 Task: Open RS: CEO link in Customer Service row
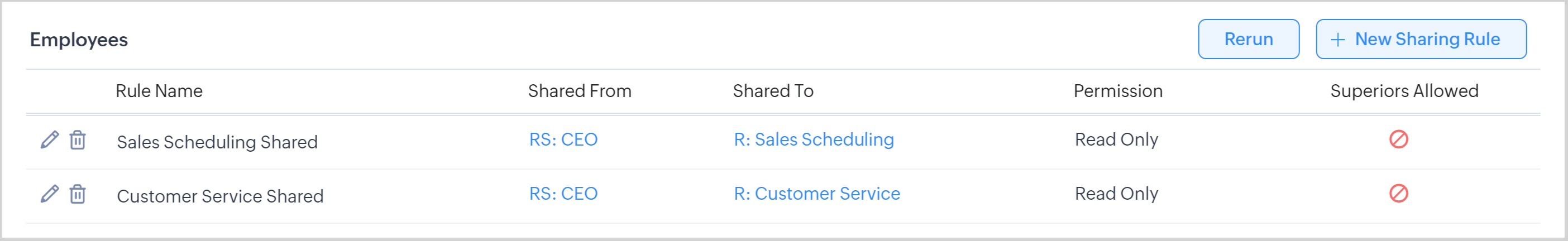point(563,194)
